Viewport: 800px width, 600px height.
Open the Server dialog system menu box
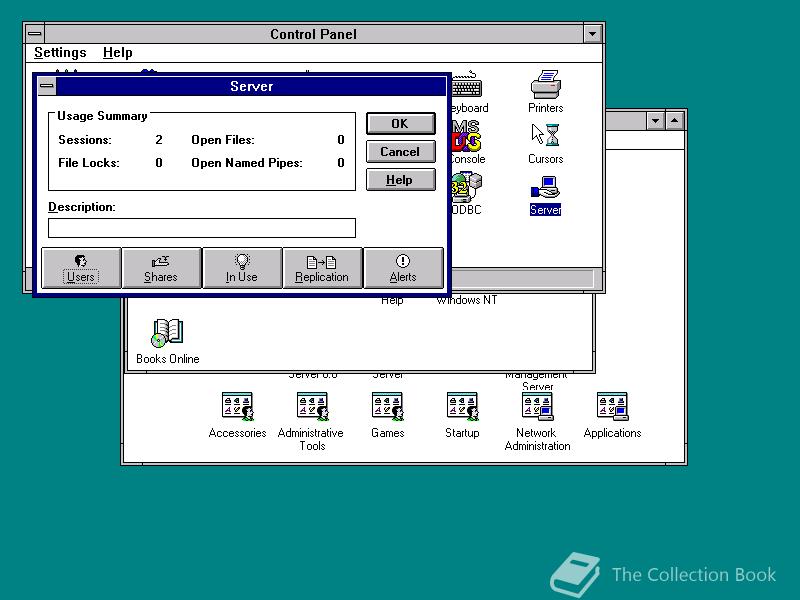pyautogui.click(x=47, y=86)
